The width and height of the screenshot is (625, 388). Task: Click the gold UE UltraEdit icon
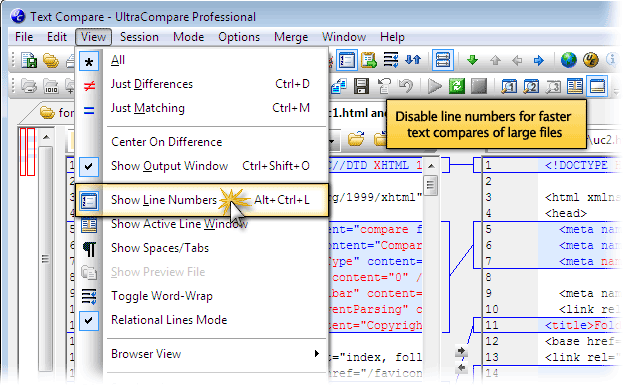pos(590,60)
